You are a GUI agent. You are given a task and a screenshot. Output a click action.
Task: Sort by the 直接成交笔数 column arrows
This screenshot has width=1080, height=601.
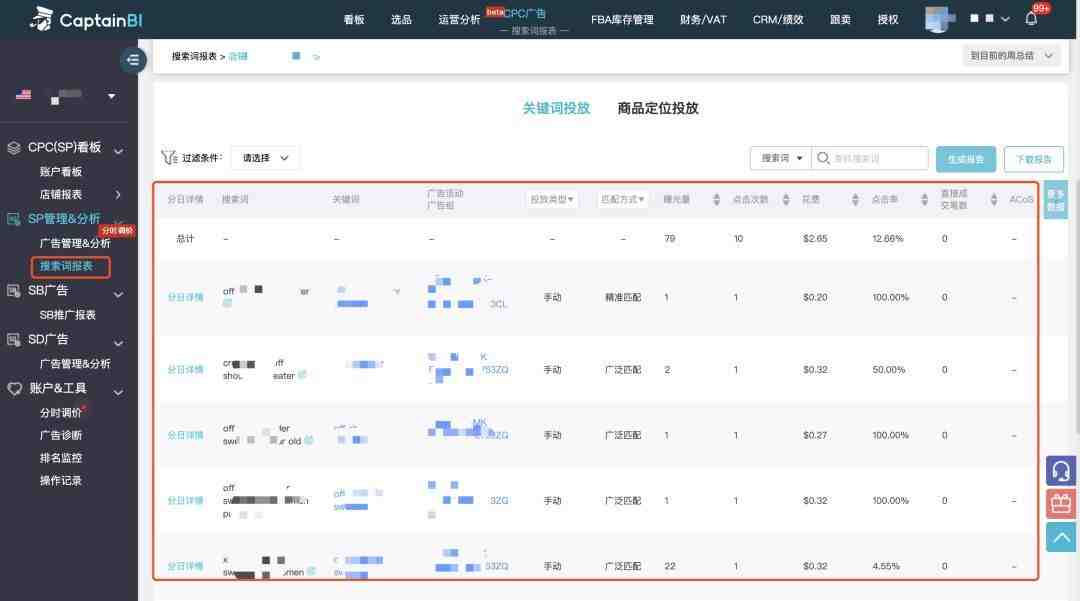tap(993, 200)
